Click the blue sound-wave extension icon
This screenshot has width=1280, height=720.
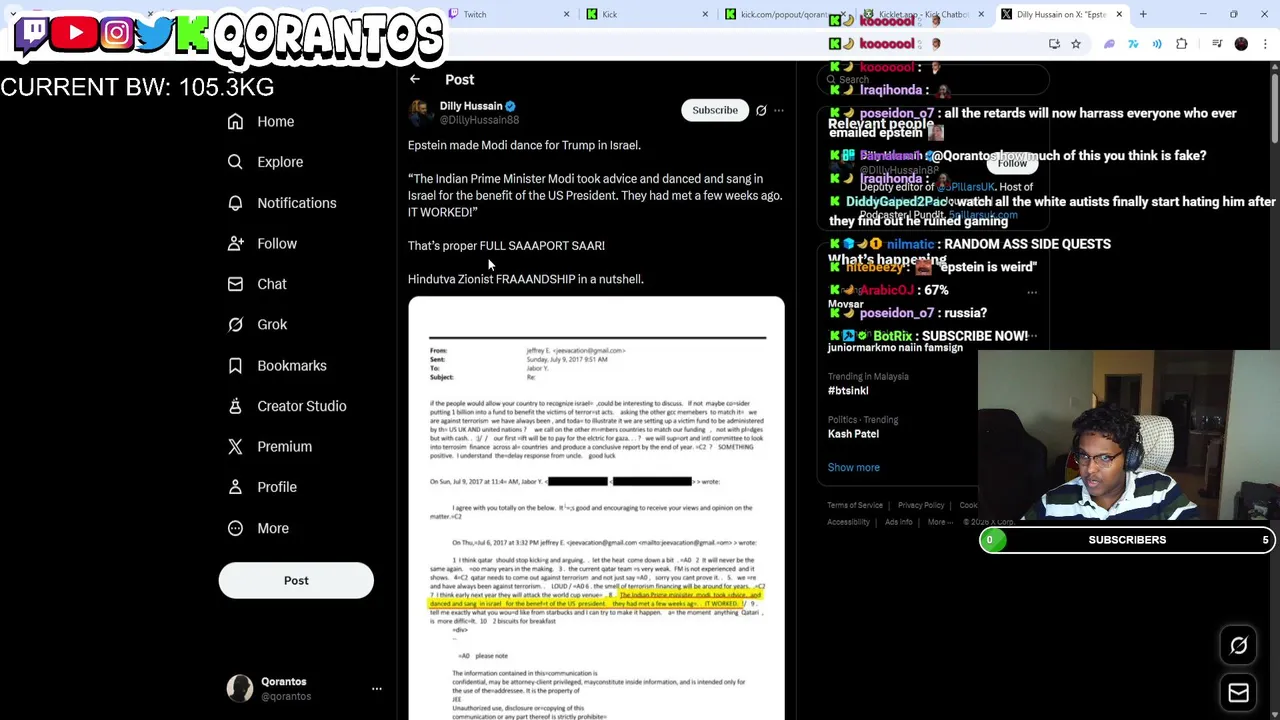point(1157,44)
